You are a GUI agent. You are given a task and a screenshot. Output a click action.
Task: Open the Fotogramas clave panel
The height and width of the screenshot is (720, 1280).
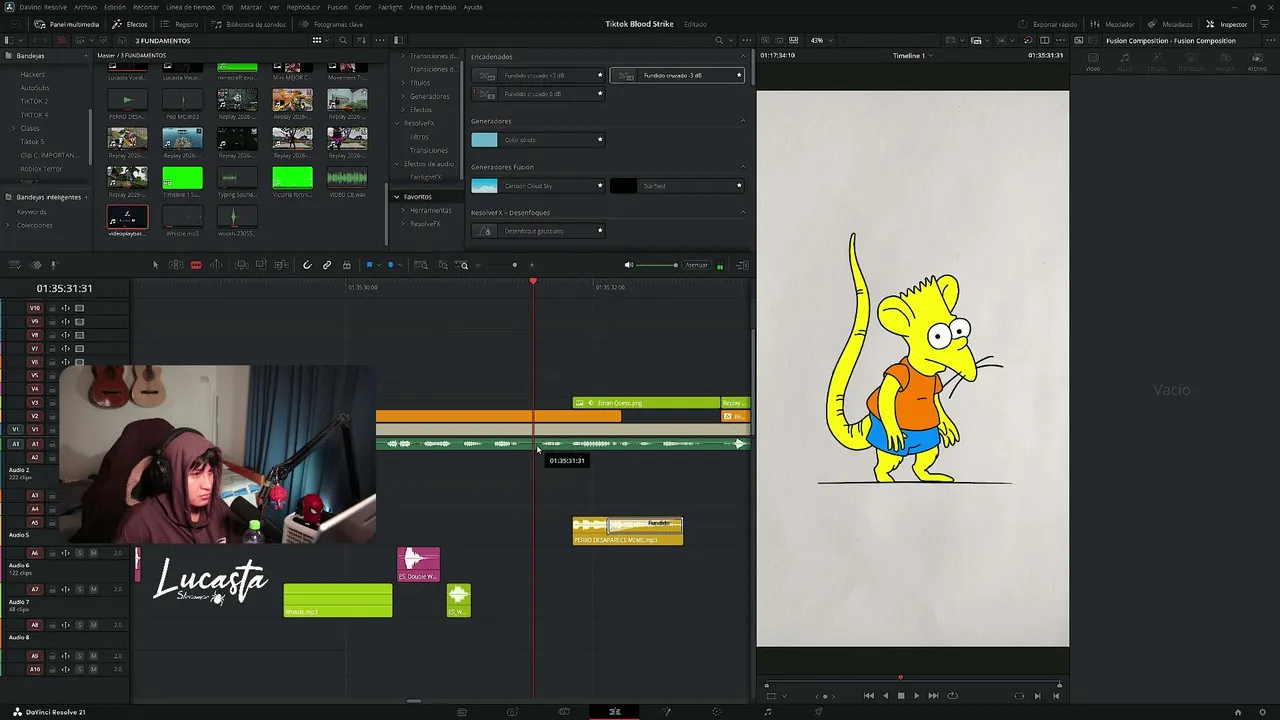coord(332,24)
